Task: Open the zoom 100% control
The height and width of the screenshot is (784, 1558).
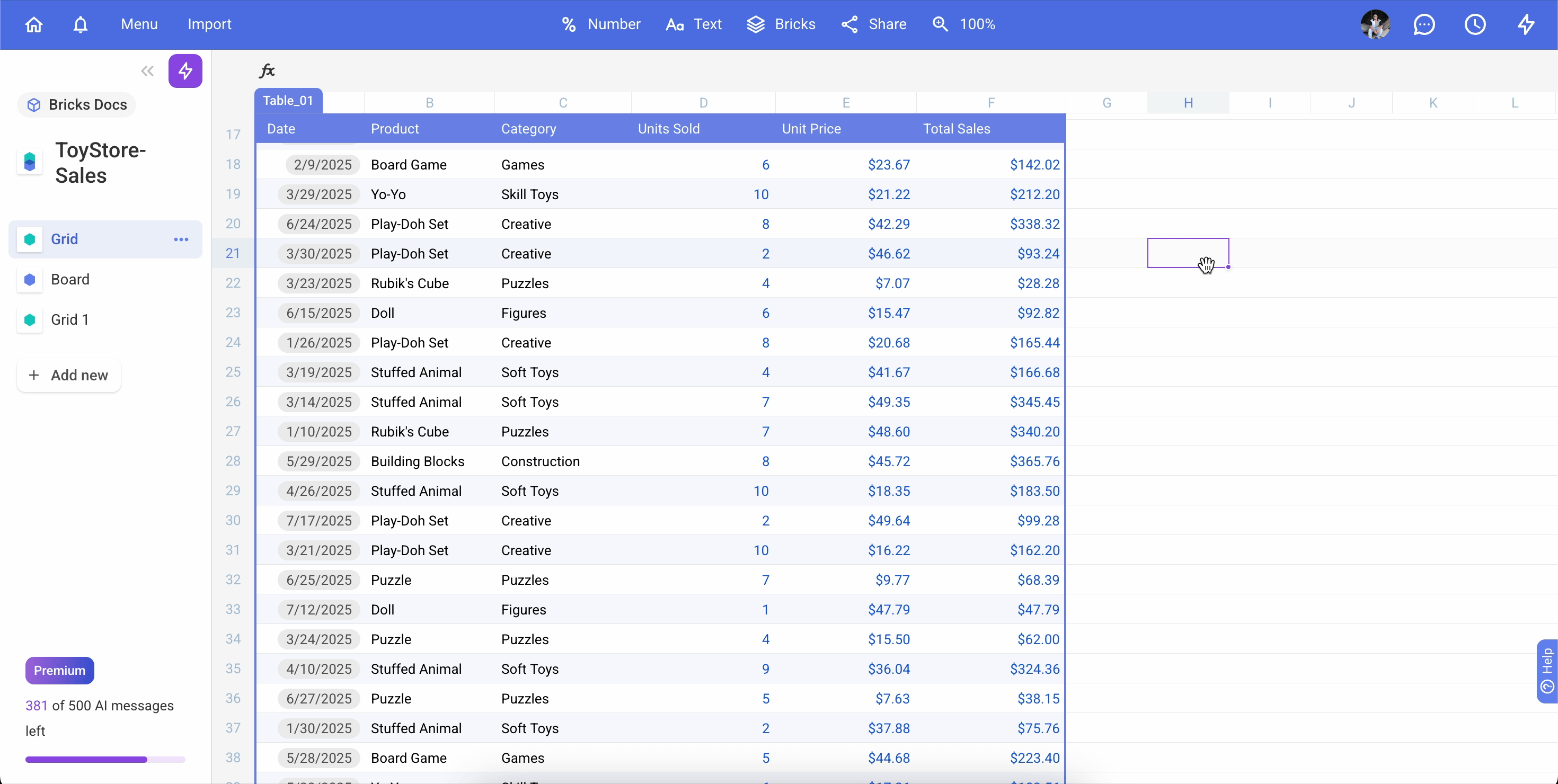Action: tap(964, 24)
